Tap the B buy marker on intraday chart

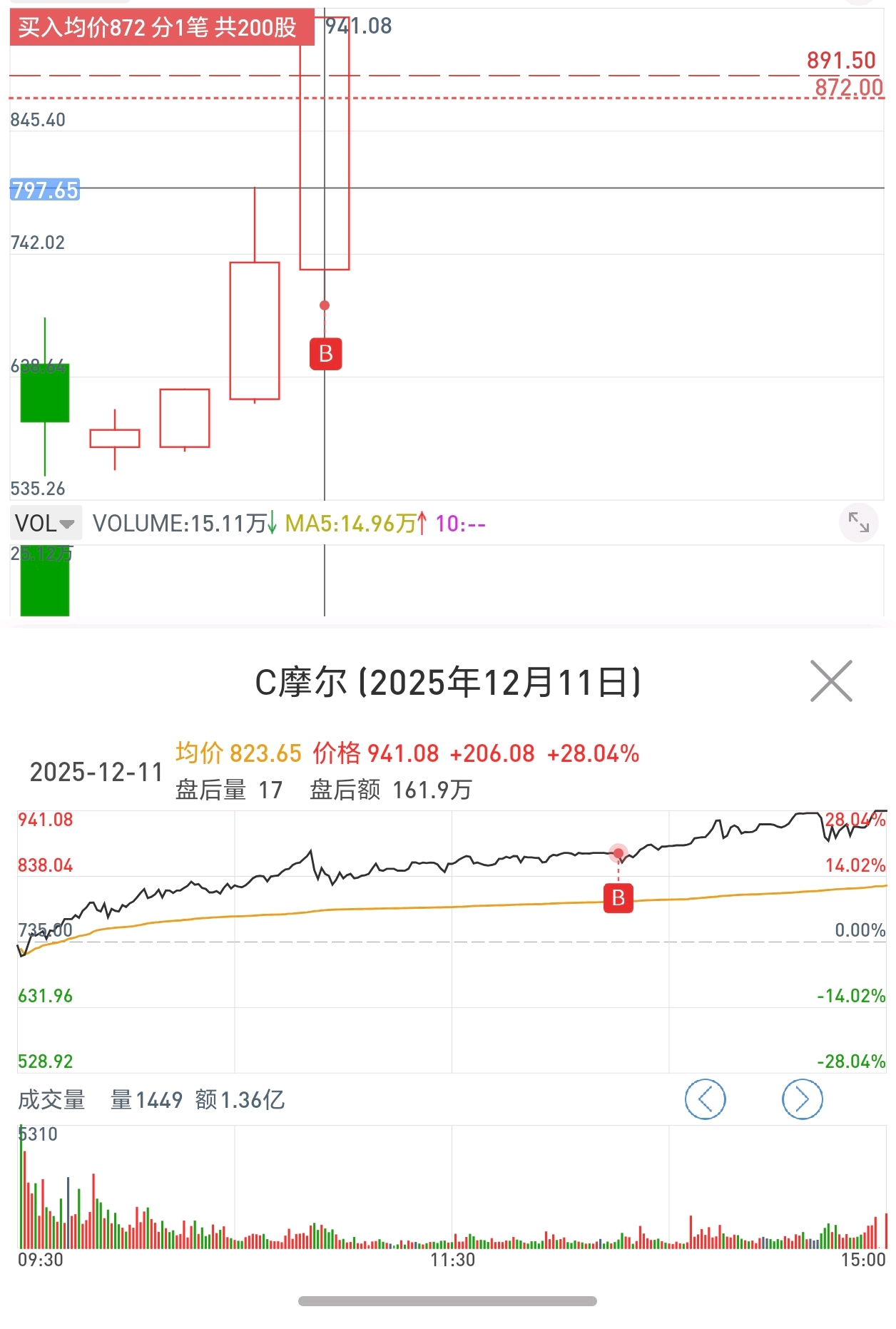(x=618, y=898)
